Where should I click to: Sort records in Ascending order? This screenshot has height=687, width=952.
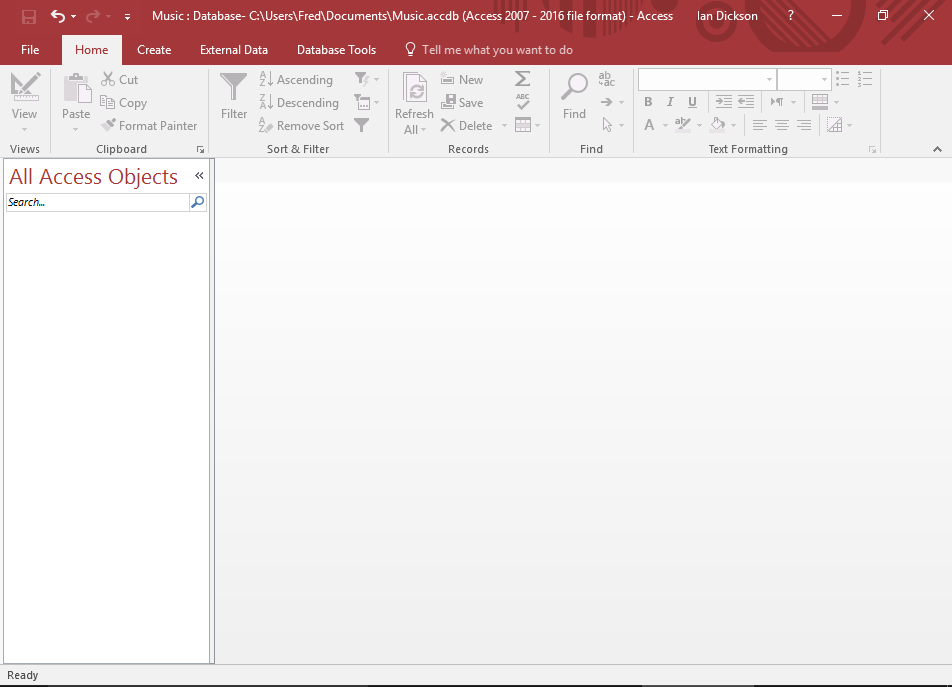[x=296, y=80]
